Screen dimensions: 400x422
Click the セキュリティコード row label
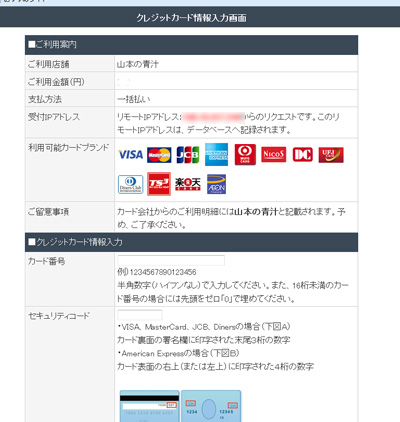[x=59, y=316]
